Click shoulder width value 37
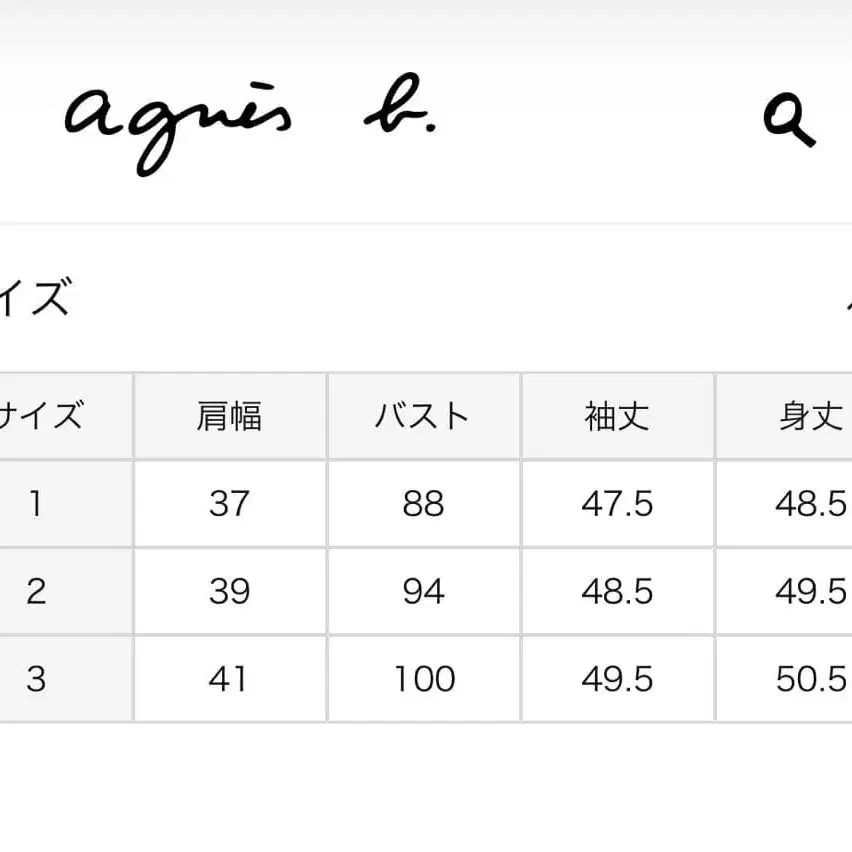 coord(229,504)
